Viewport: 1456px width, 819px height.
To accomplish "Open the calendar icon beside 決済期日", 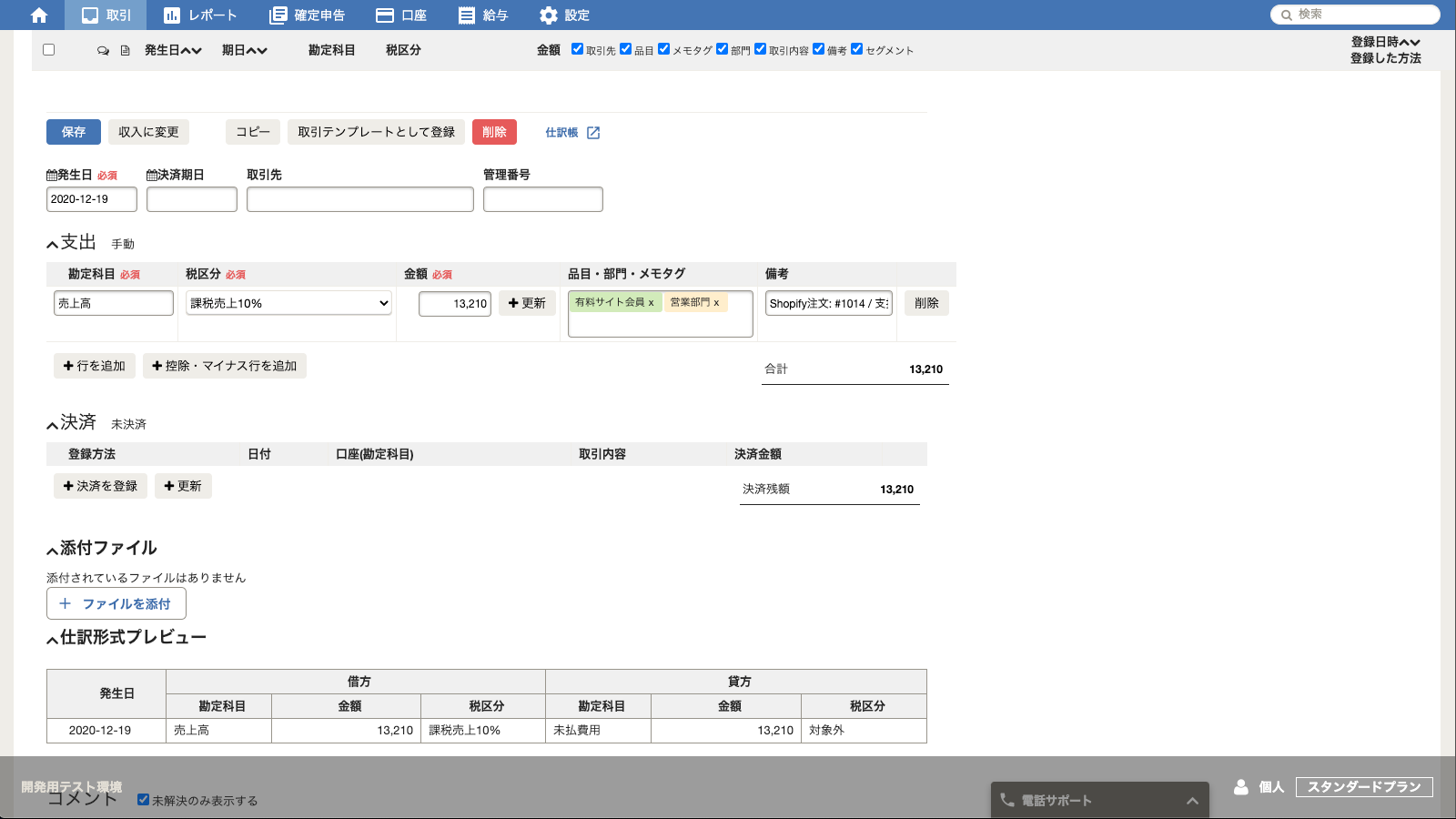I will coord(150,174).
